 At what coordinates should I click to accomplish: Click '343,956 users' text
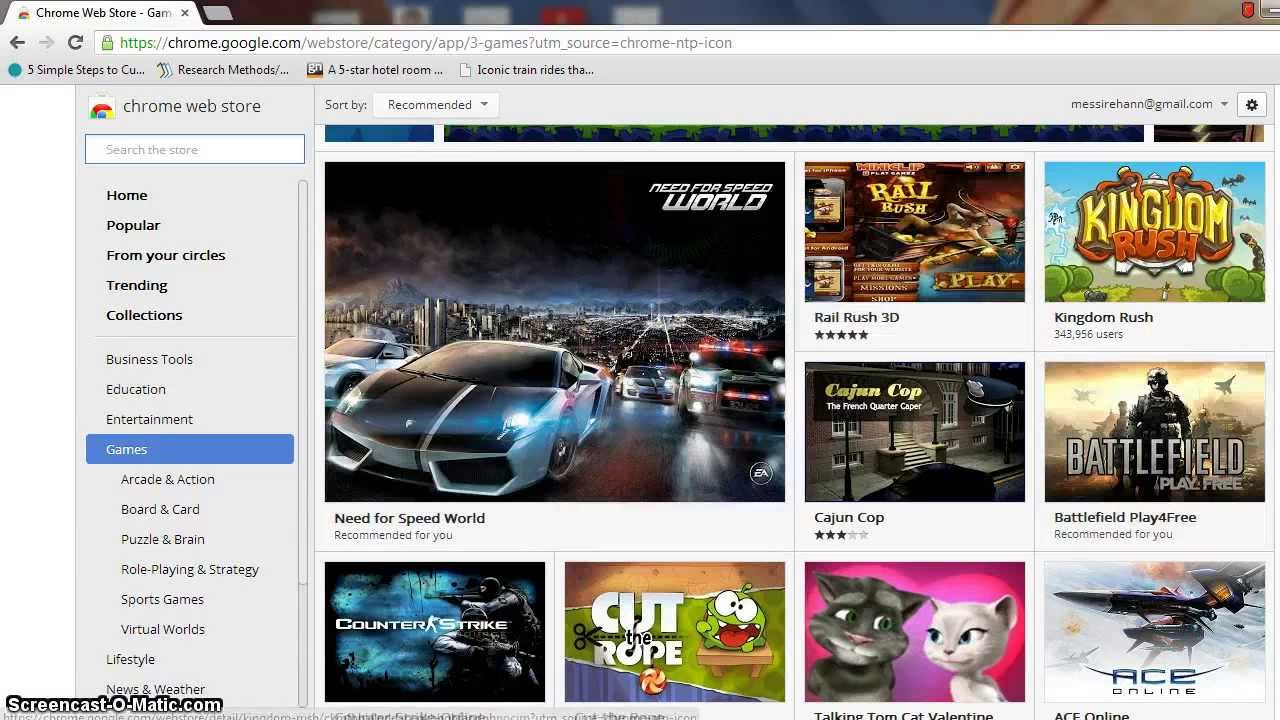[x=1088, y=334]
